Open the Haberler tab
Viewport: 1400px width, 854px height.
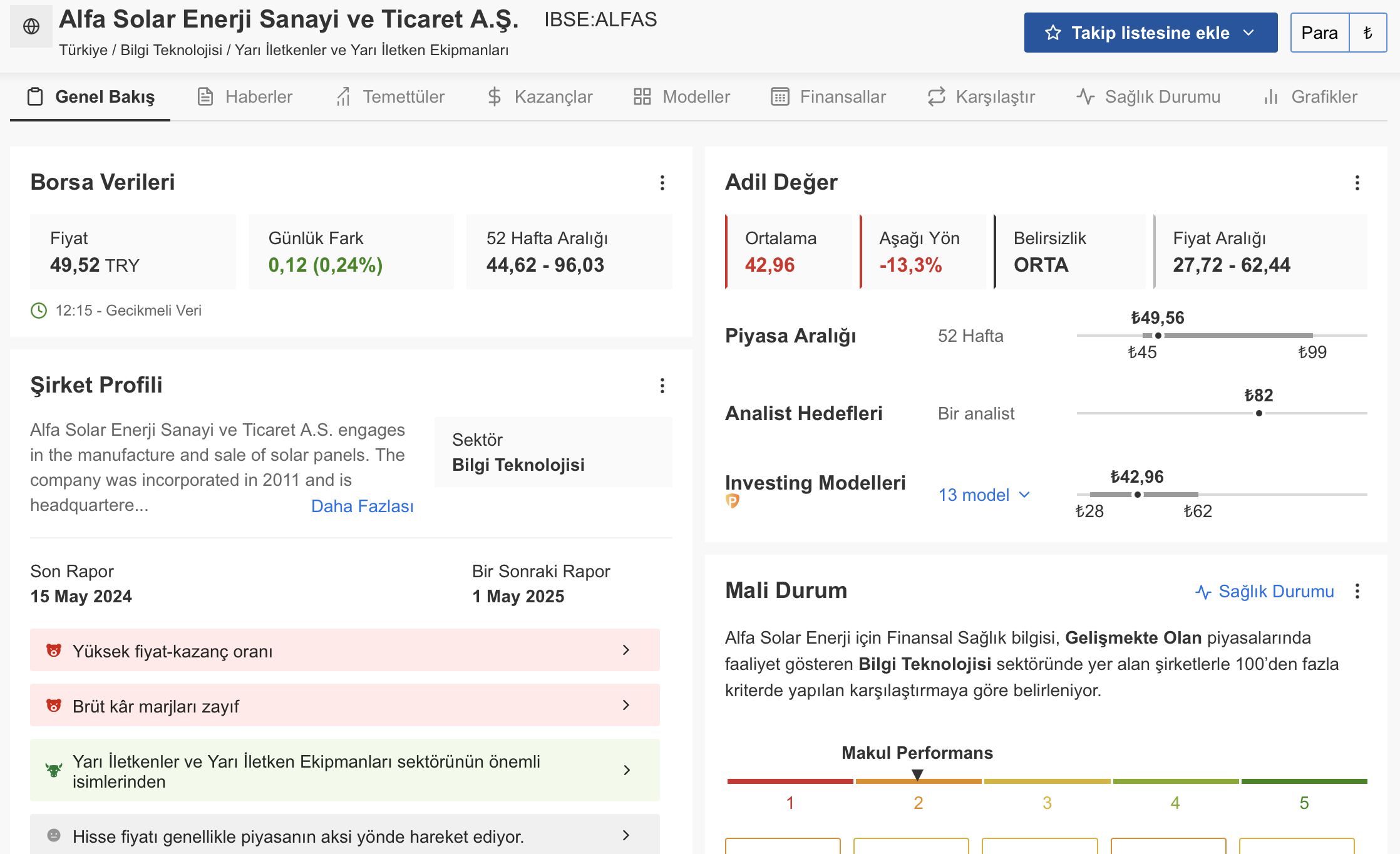point(245,96)
